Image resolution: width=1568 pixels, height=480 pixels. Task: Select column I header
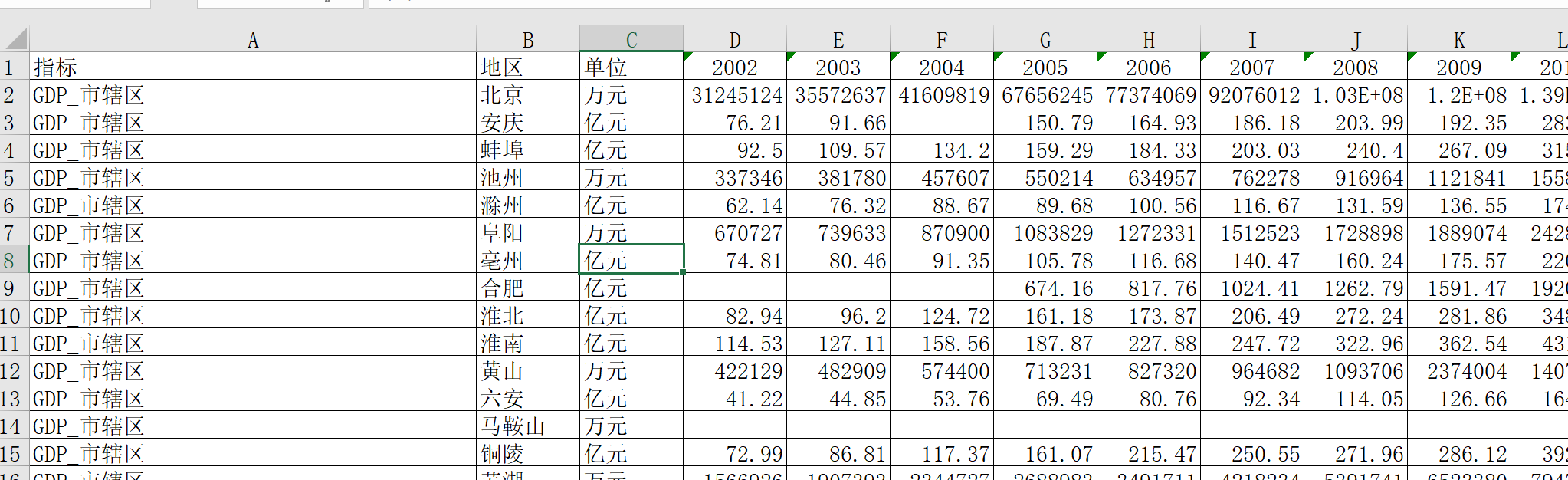pyautogui.click(x=1252, y=39)
